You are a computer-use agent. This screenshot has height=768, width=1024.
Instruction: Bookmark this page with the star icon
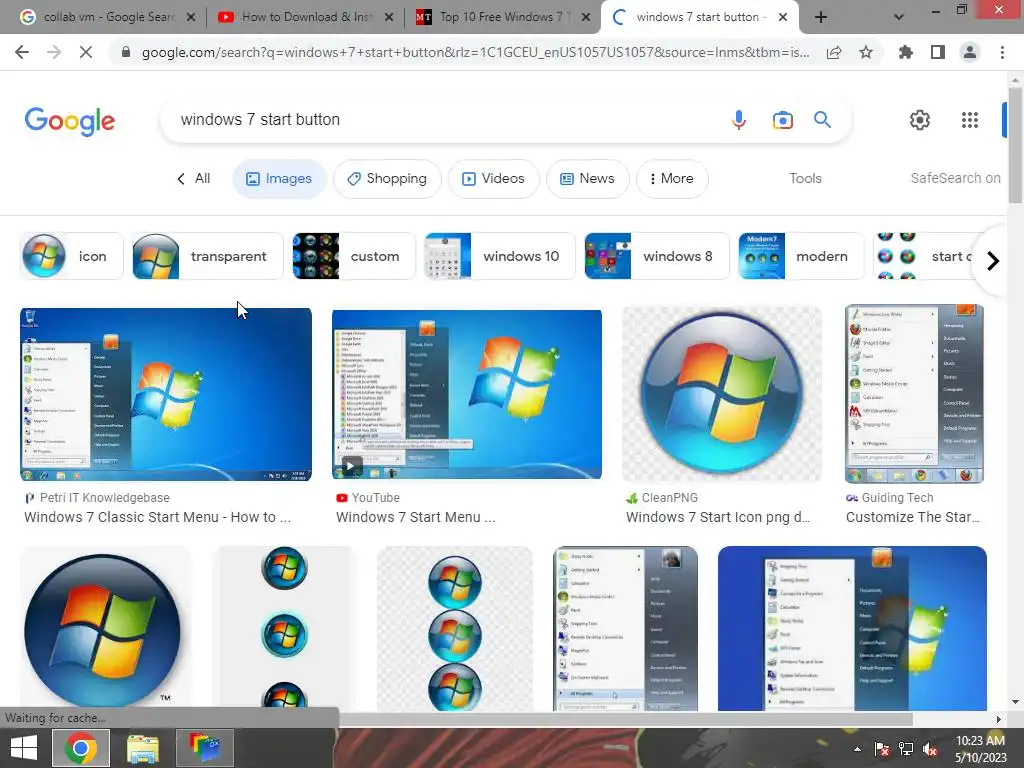866,52
